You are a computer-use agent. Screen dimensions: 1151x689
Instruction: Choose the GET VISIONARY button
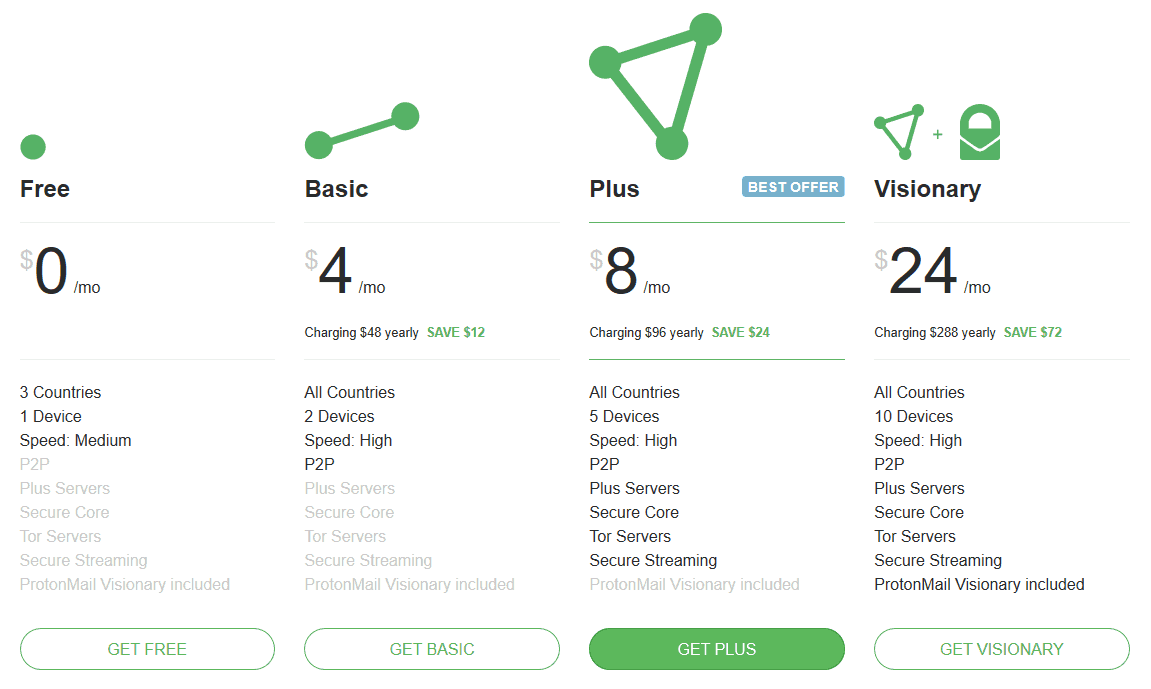(1001, 649)
